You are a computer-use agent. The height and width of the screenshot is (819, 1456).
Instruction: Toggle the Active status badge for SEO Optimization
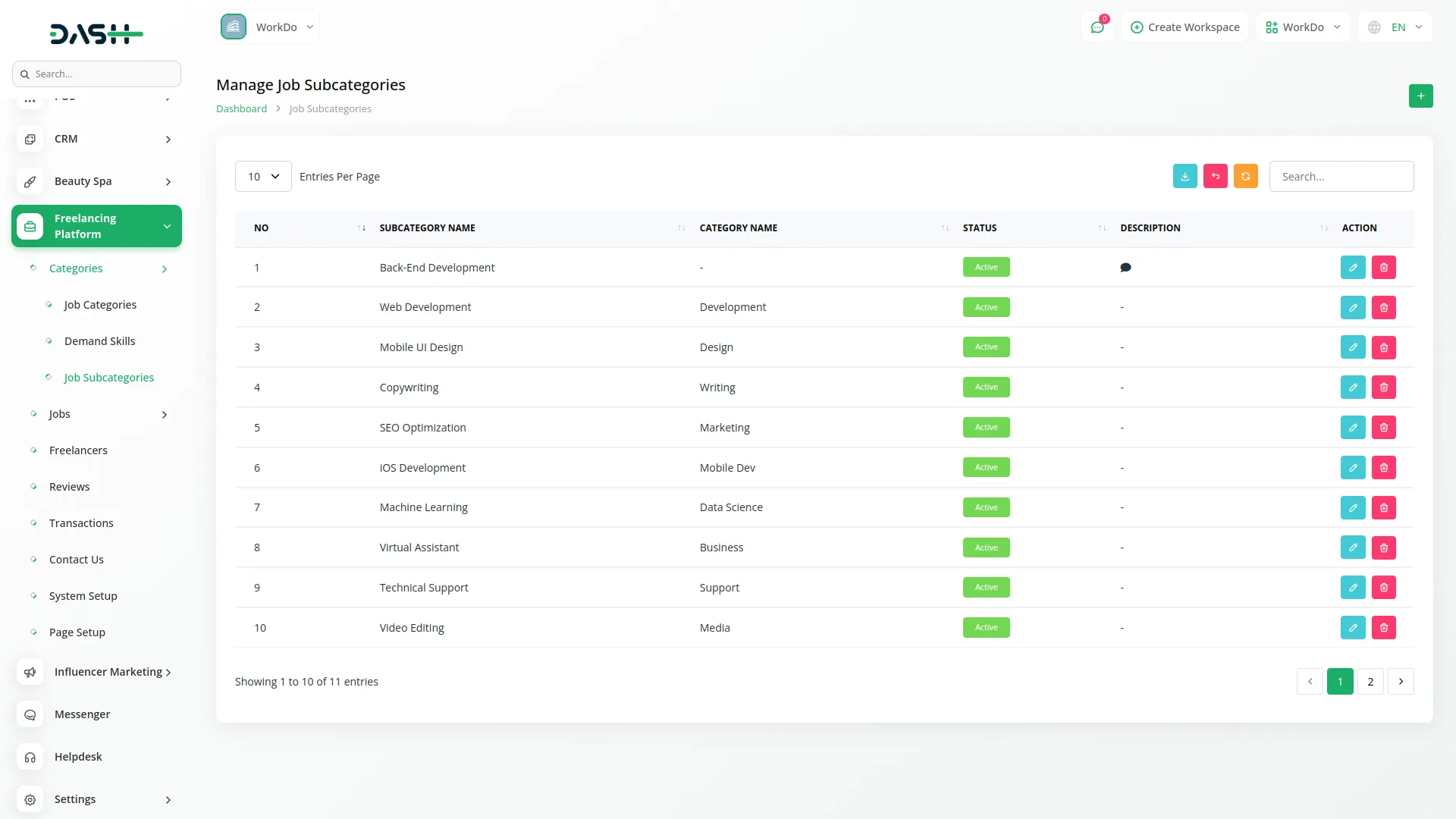click(x=986, y=427)
